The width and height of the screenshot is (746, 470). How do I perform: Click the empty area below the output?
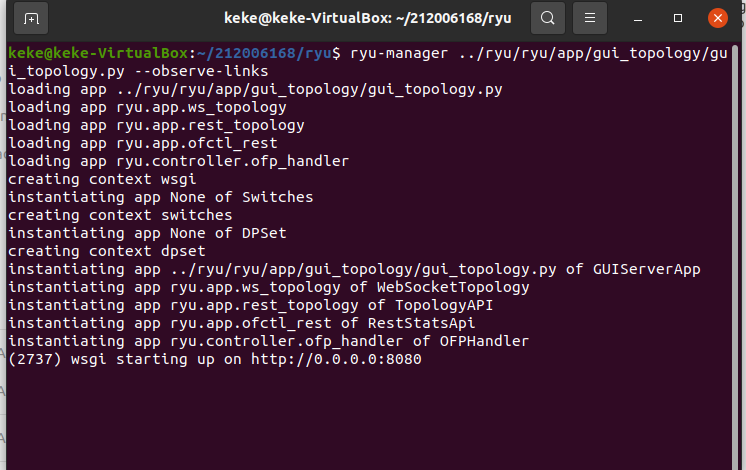coord(369,419)
